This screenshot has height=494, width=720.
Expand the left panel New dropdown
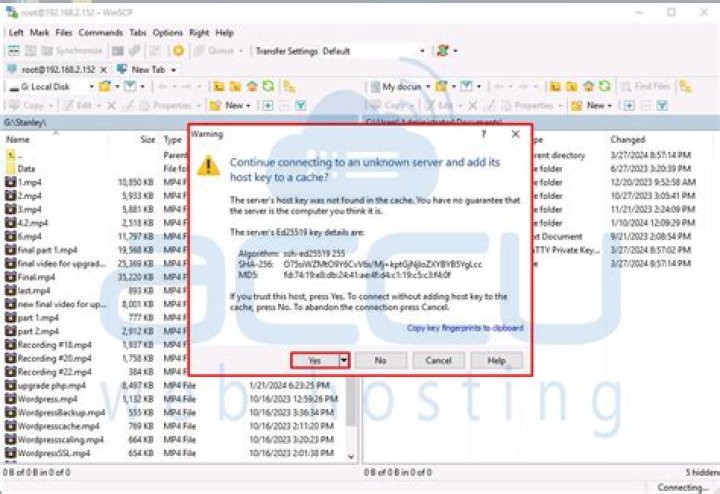coord(248,106)
